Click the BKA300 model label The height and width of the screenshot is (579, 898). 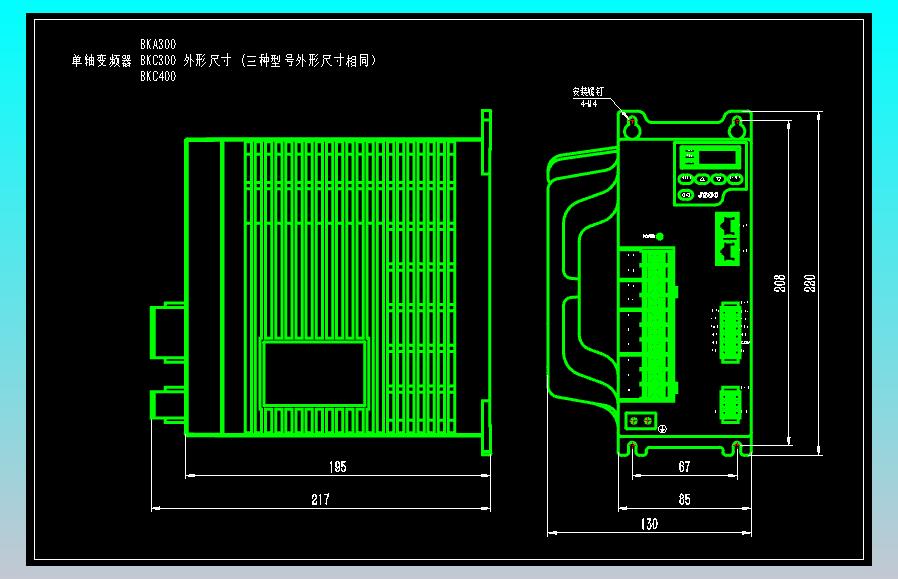158,45
